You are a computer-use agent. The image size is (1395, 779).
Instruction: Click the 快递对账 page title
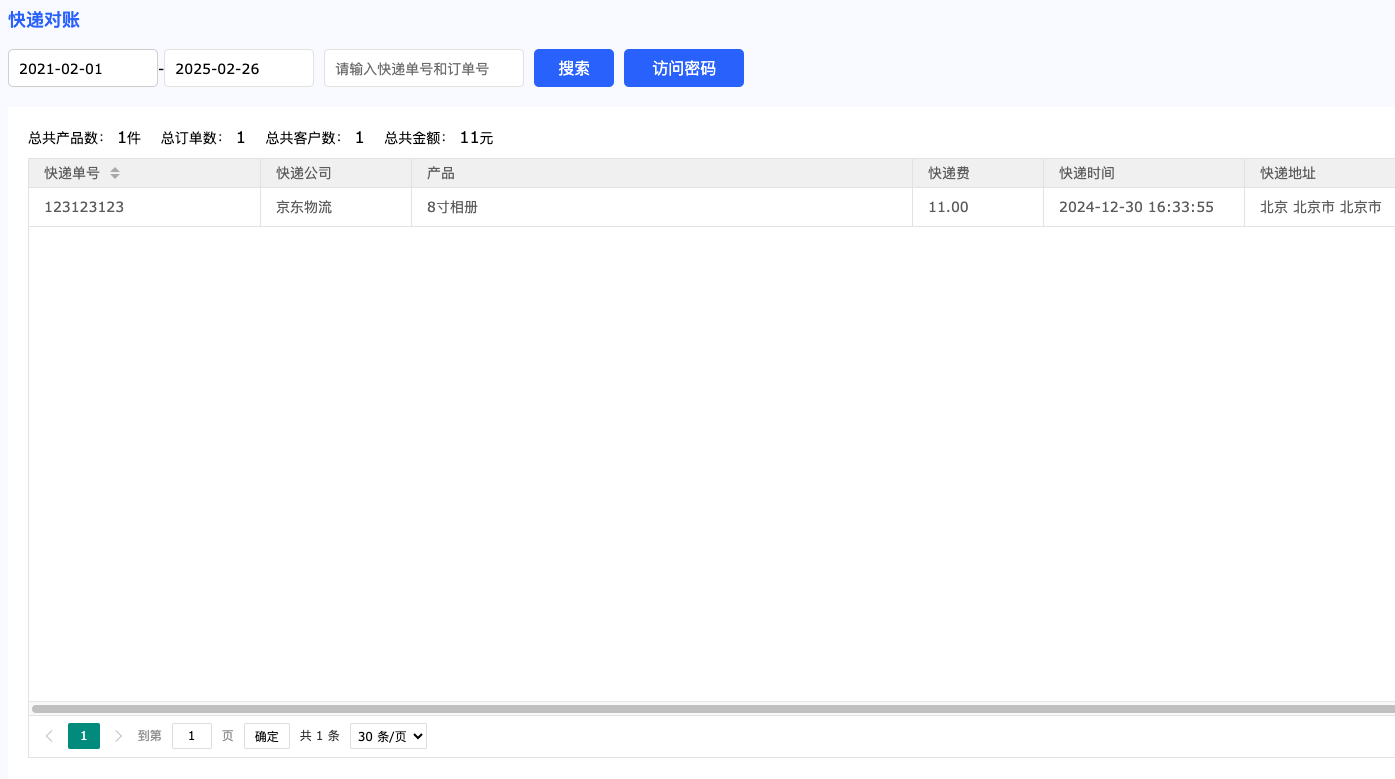(44, 19)
